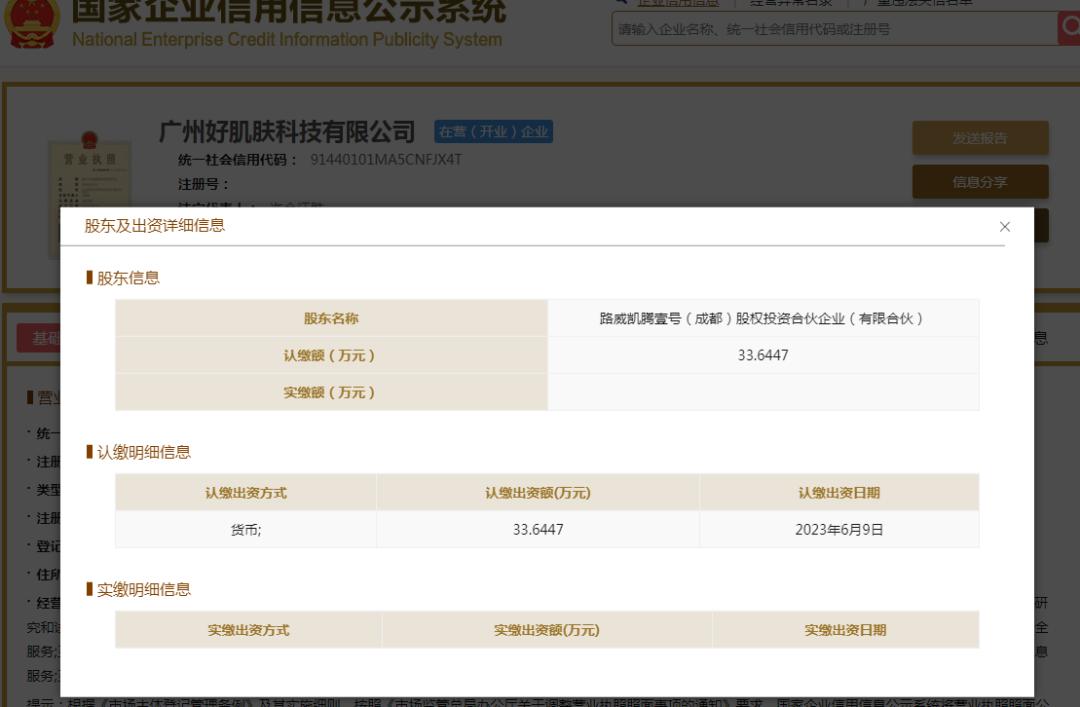Click the dialog title 股东及出资详细信息
1080x707 pixels.
pos(154,225)
